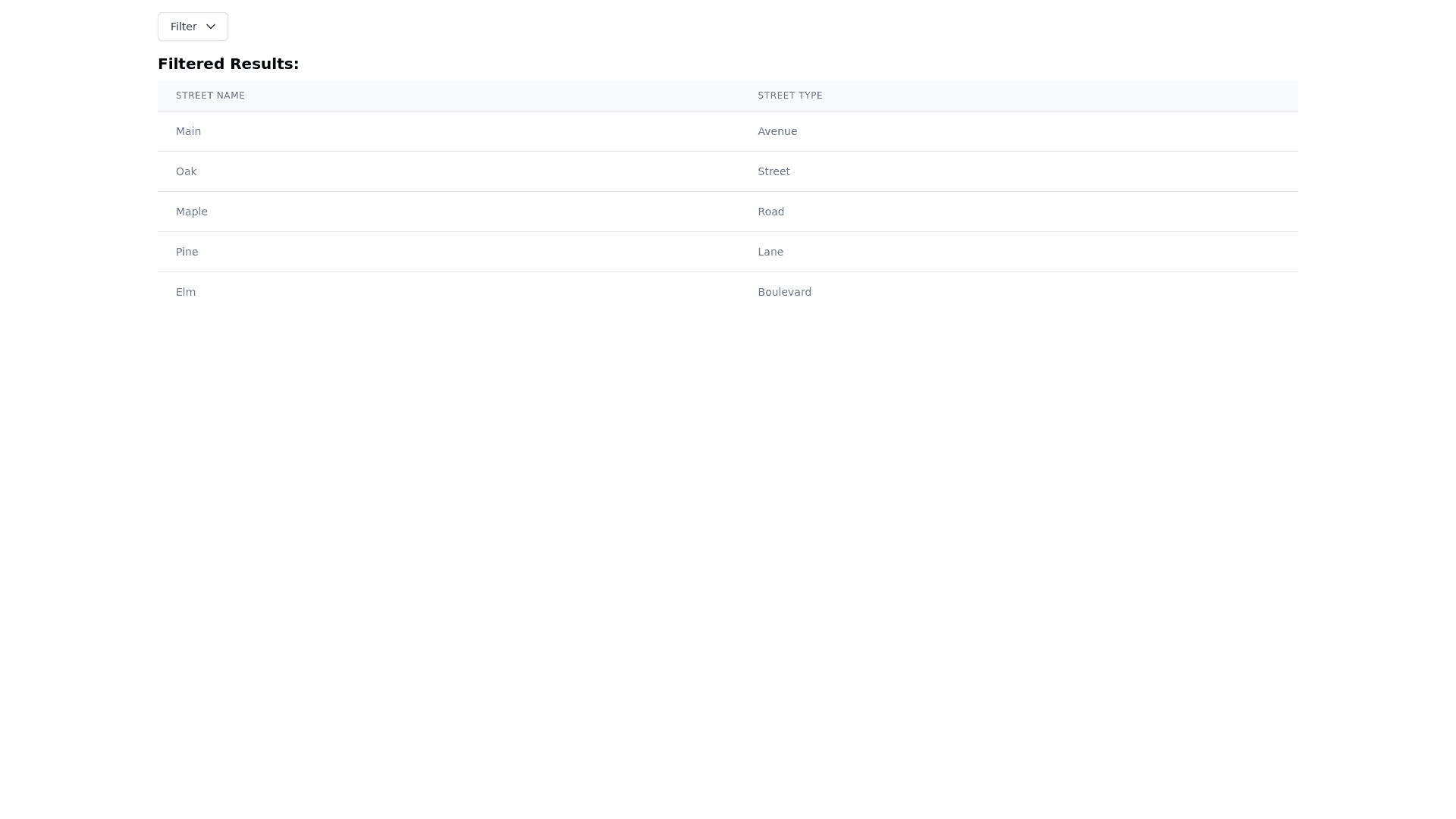Click the Street Name column header
This screenshot has width=1456, height=819.
tap(210, 96)
